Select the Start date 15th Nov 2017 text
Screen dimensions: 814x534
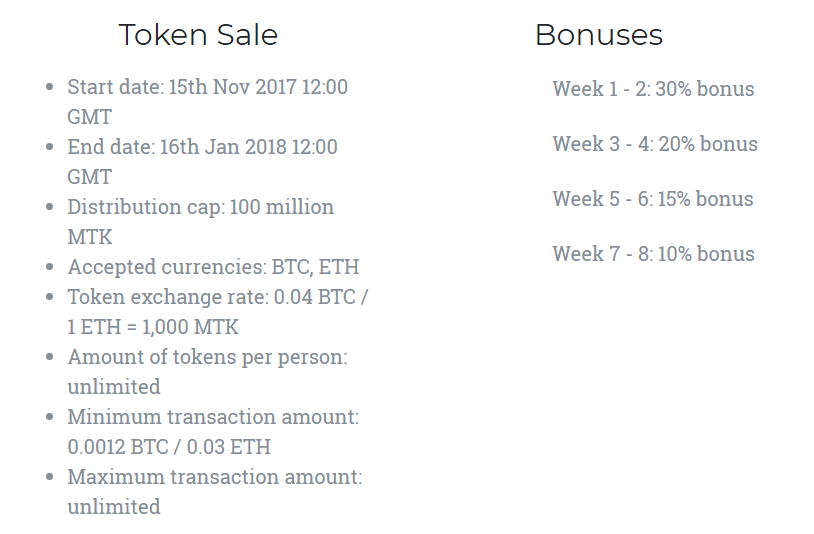207,87
